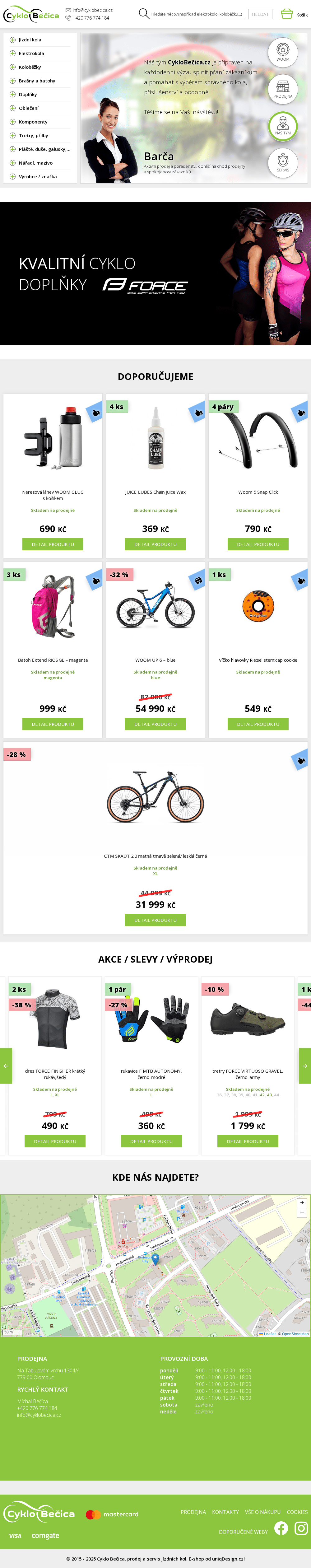Open the Servis stopwatch circle icon
311x1568 pixels.
coord(283,162)
